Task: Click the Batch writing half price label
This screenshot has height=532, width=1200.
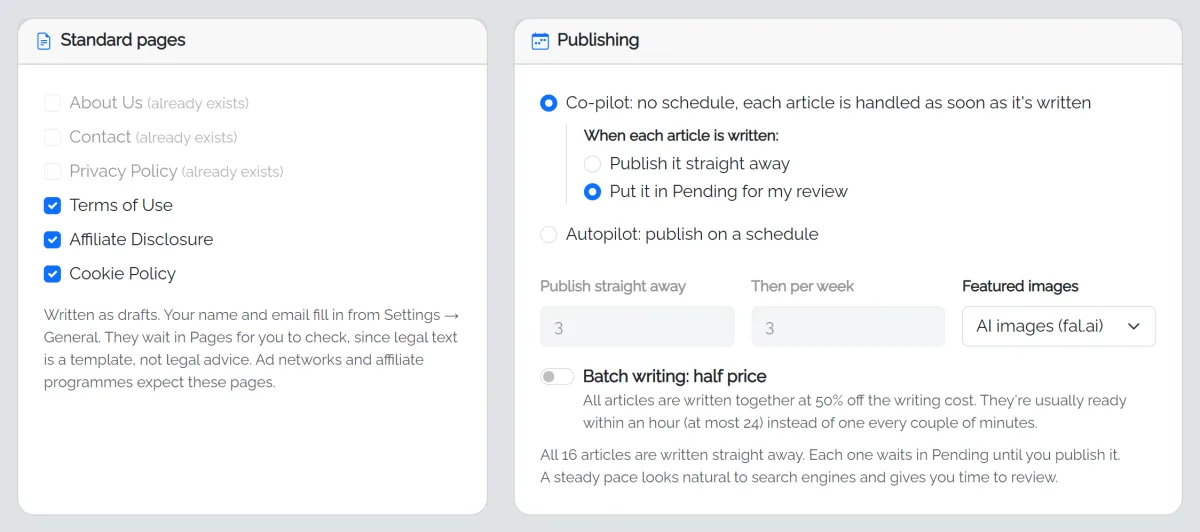Action: 675,377
